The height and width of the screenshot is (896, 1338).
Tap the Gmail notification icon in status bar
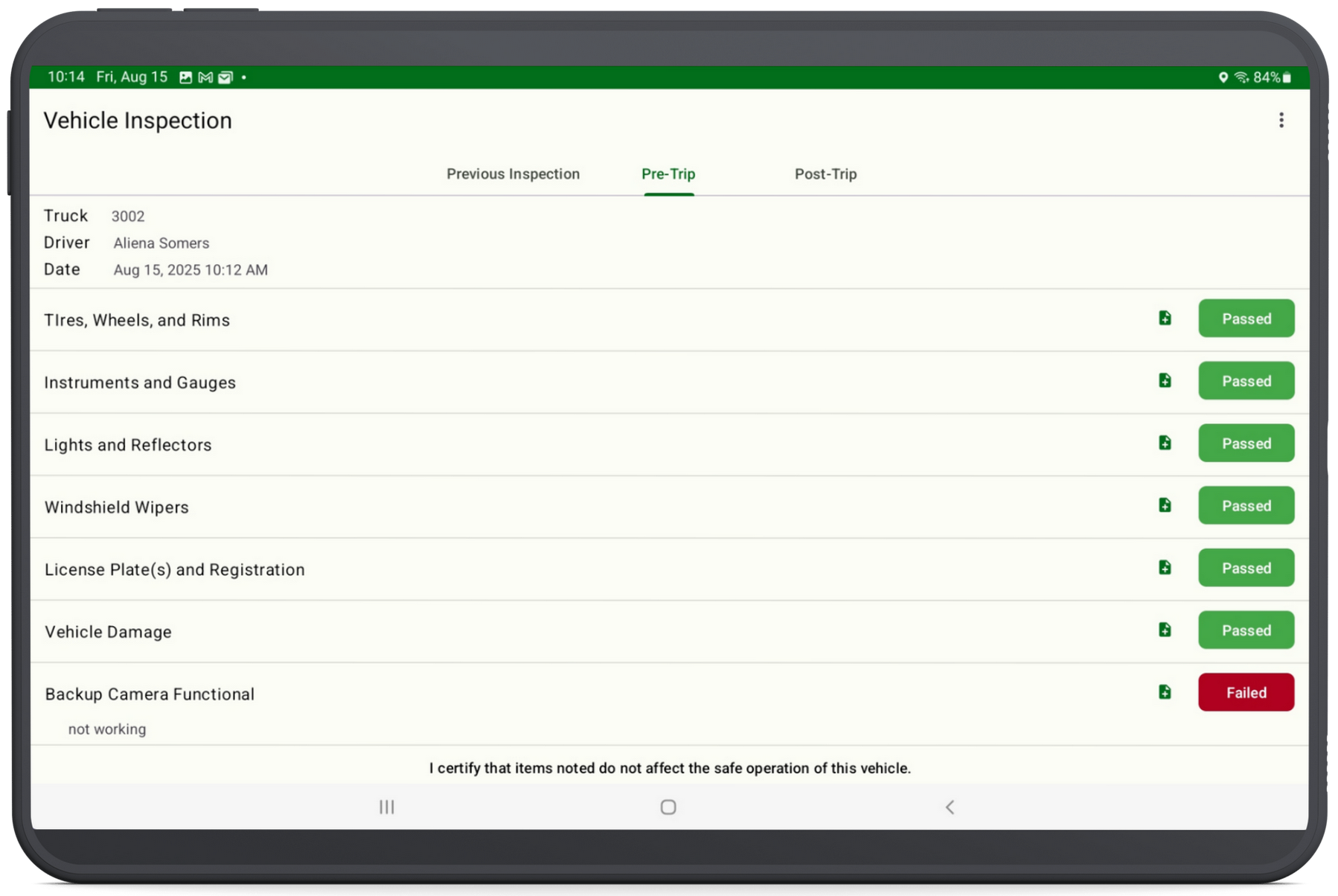pos(205,77)
